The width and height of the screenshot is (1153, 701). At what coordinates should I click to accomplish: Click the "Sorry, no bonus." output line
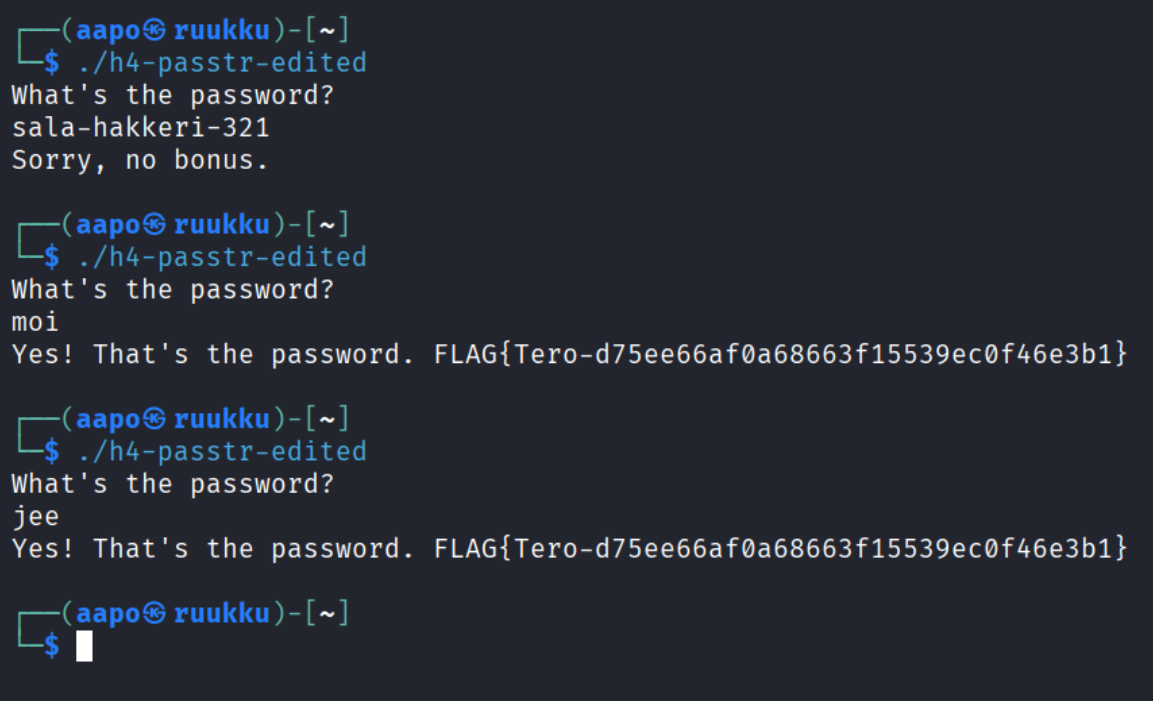click(x=141, y=160)
